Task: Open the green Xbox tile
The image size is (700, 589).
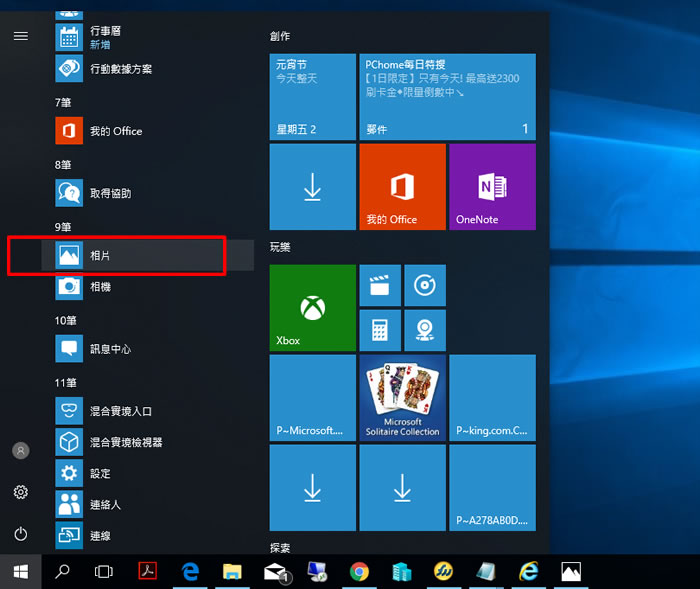Action: [312, 308]
